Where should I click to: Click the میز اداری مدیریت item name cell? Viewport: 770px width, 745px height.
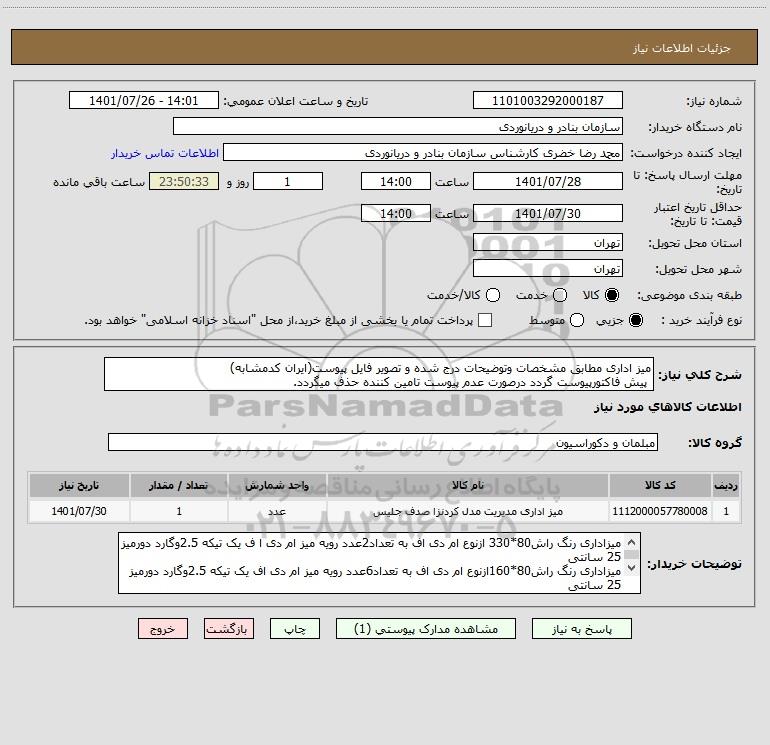click(x=468, y=511)
